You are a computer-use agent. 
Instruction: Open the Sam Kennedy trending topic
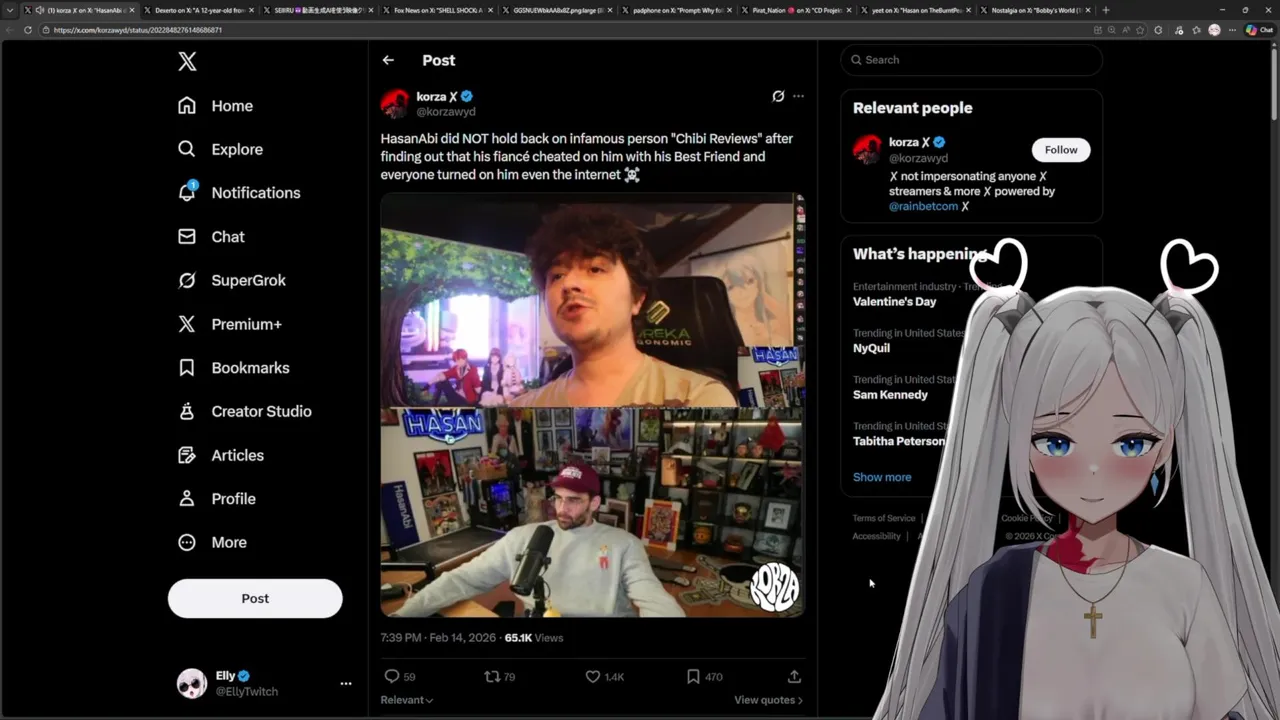[x=890, y=394]
